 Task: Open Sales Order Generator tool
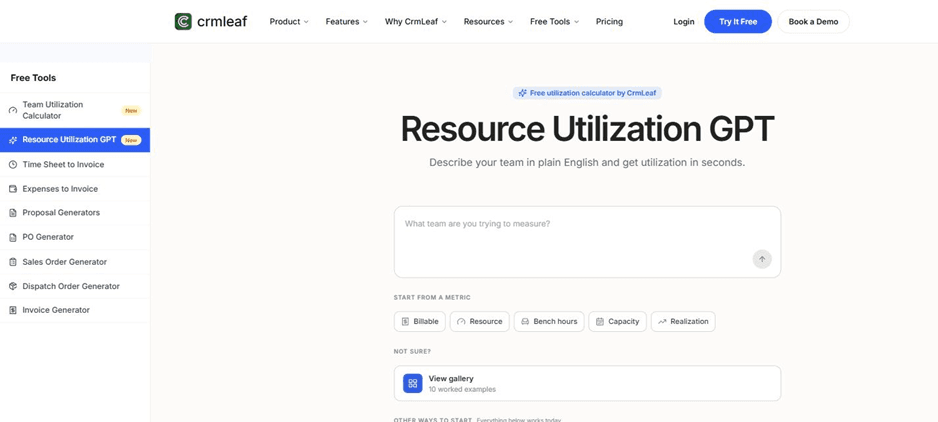coord(75,262)
